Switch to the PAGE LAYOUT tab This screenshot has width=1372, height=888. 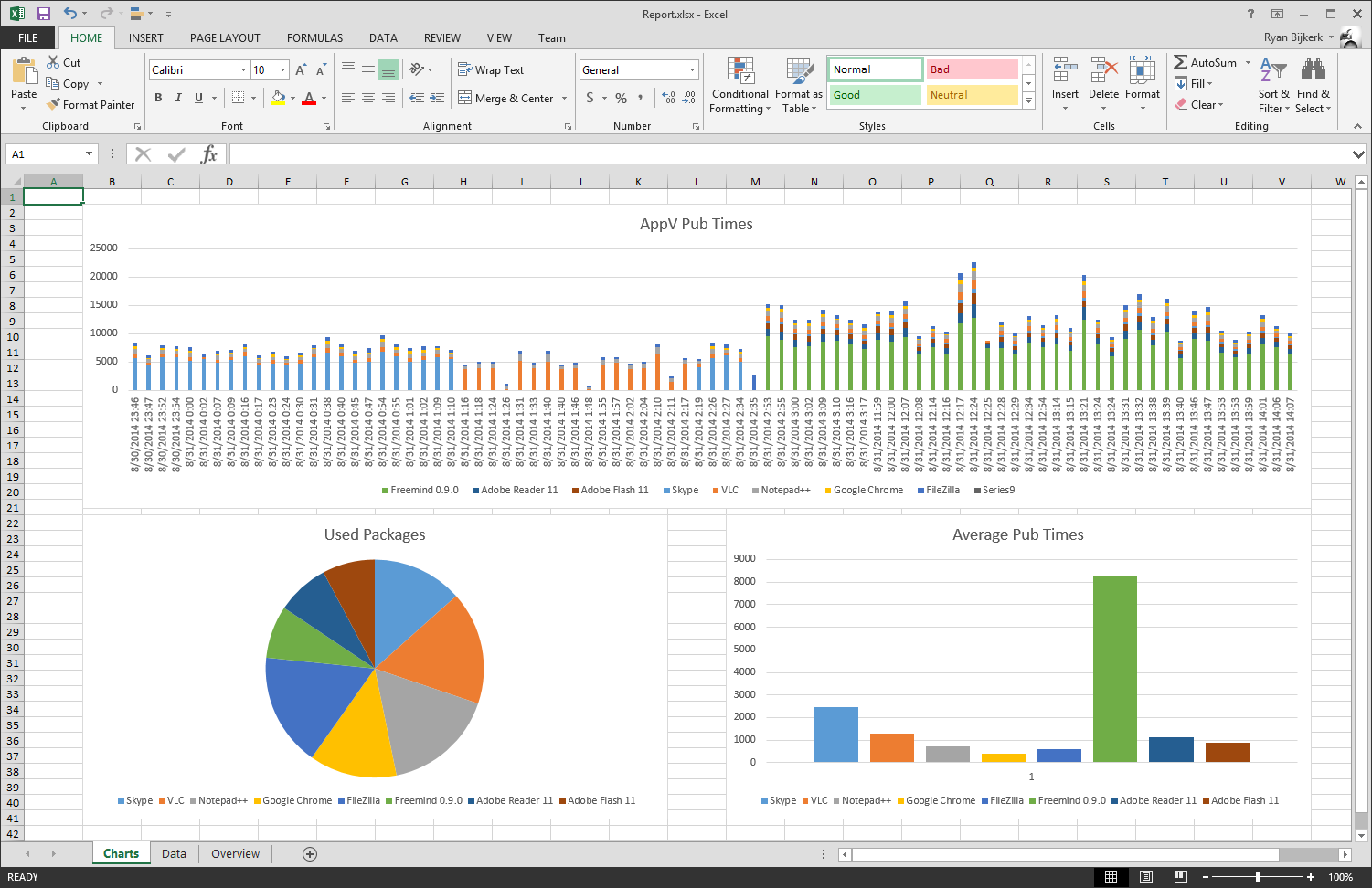[x=225, y=37]
